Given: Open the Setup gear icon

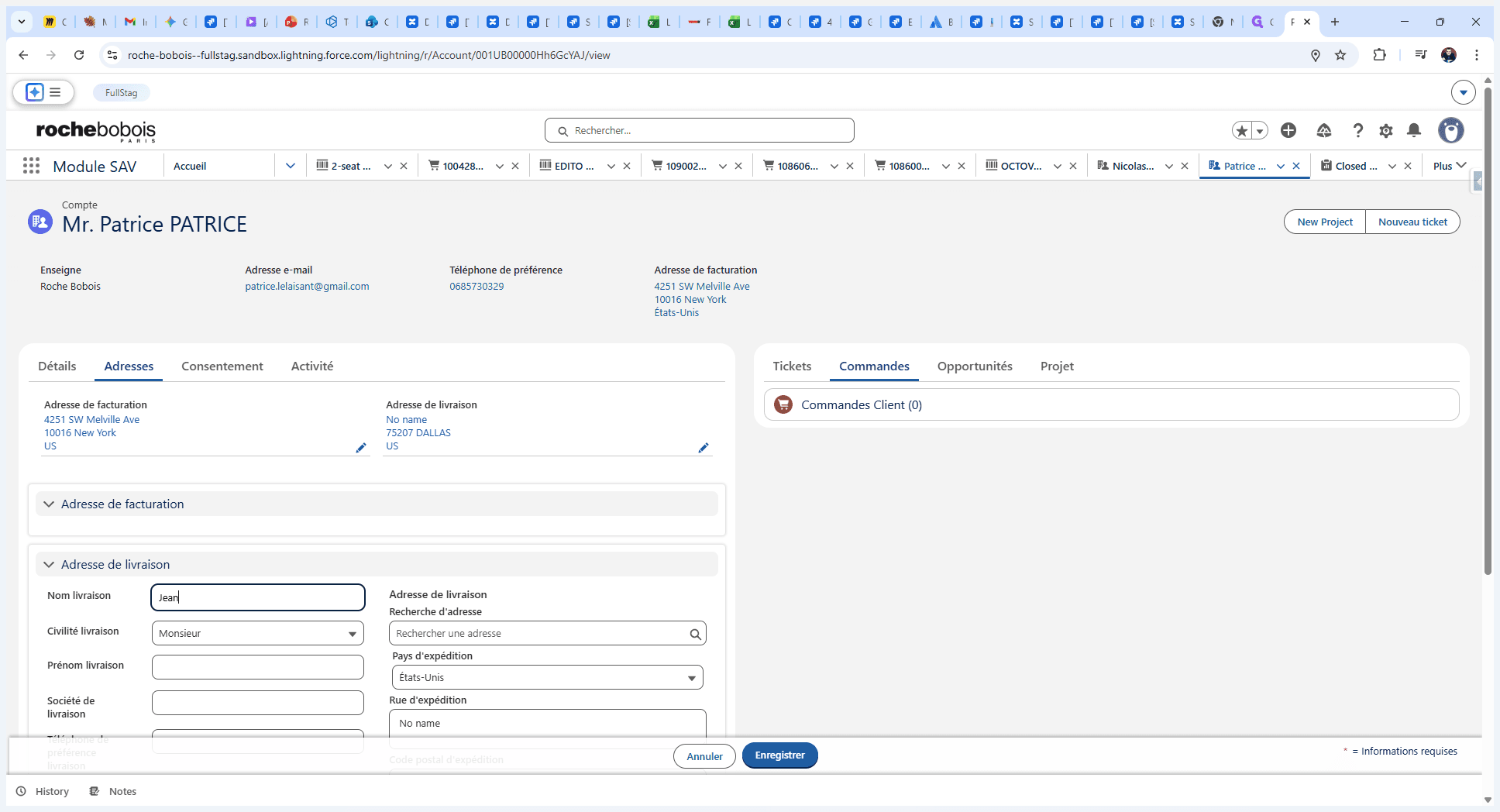Looking at the screenshot, I should [x=1386, y=130].
